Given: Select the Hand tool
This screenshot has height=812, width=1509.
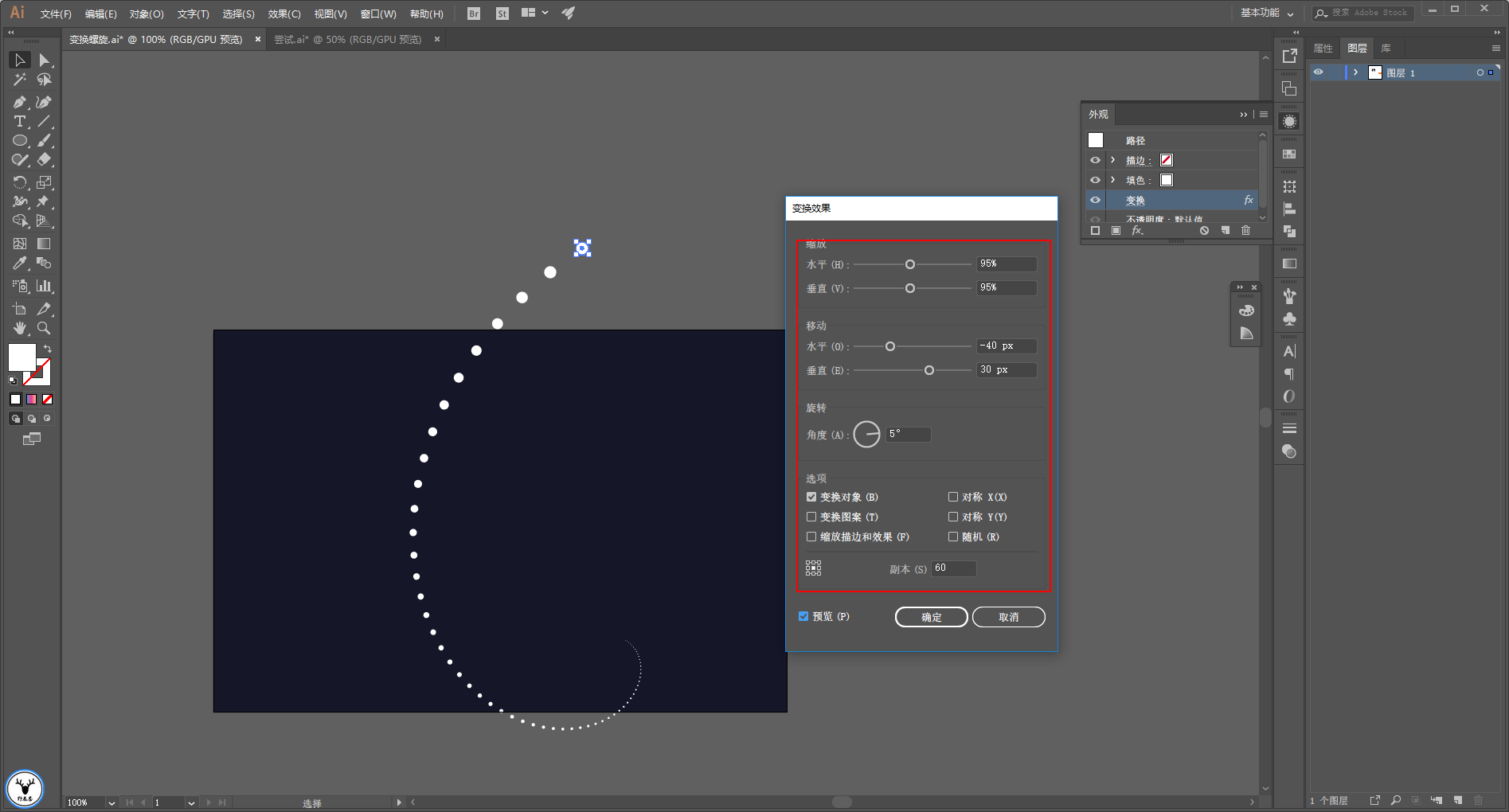Looking at the screenshot, I should click(20, 328).
